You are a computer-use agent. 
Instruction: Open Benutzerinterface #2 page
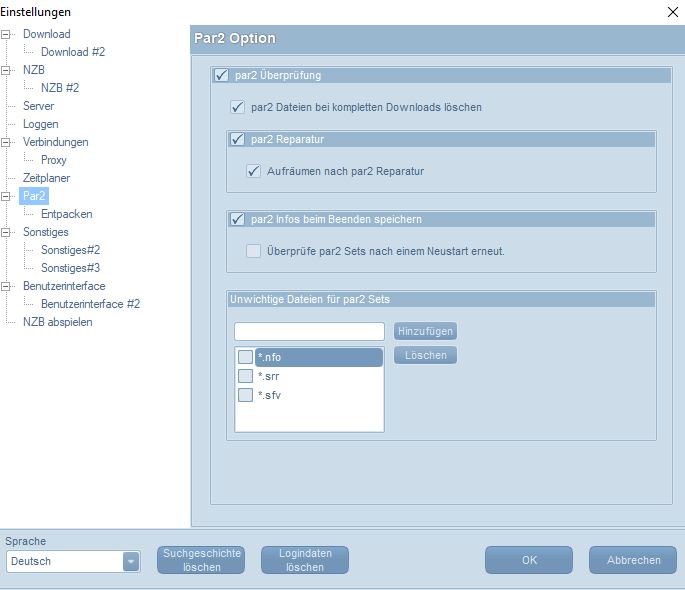[x=90, y=304]
